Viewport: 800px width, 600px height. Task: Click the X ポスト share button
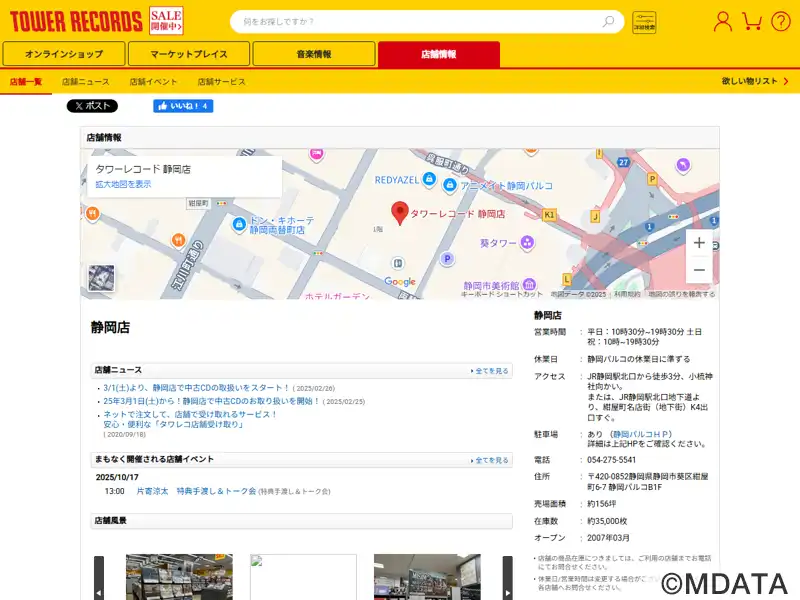92,106
